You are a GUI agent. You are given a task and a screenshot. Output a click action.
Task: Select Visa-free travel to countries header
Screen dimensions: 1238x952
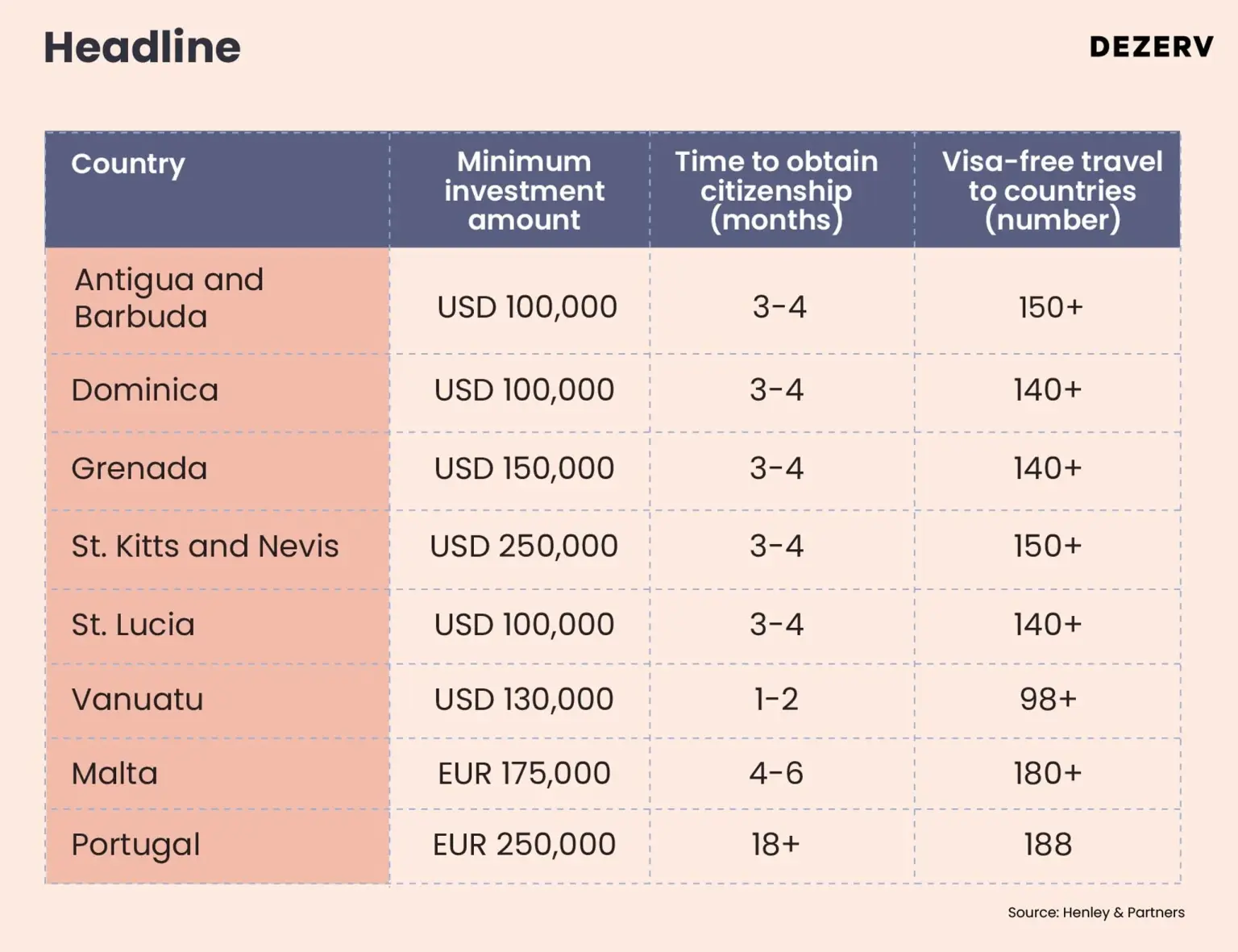[1052, 190]
